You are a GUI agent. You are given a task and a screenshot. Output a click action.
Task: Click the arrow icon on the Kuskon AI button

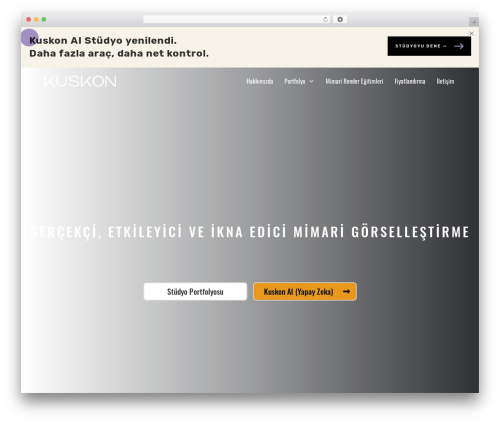point(346,292)
